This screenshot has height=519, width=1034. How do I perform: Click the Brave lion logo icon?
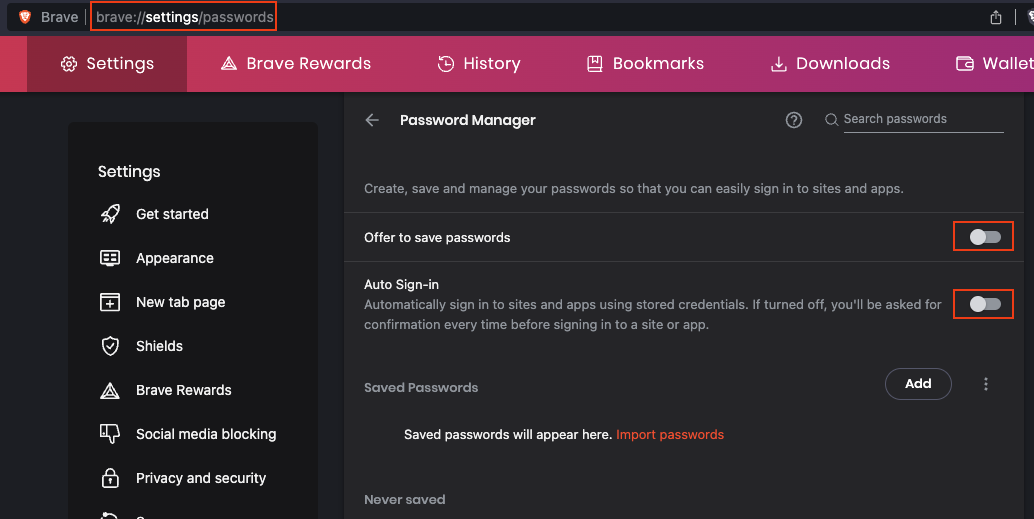click(25, 16)
